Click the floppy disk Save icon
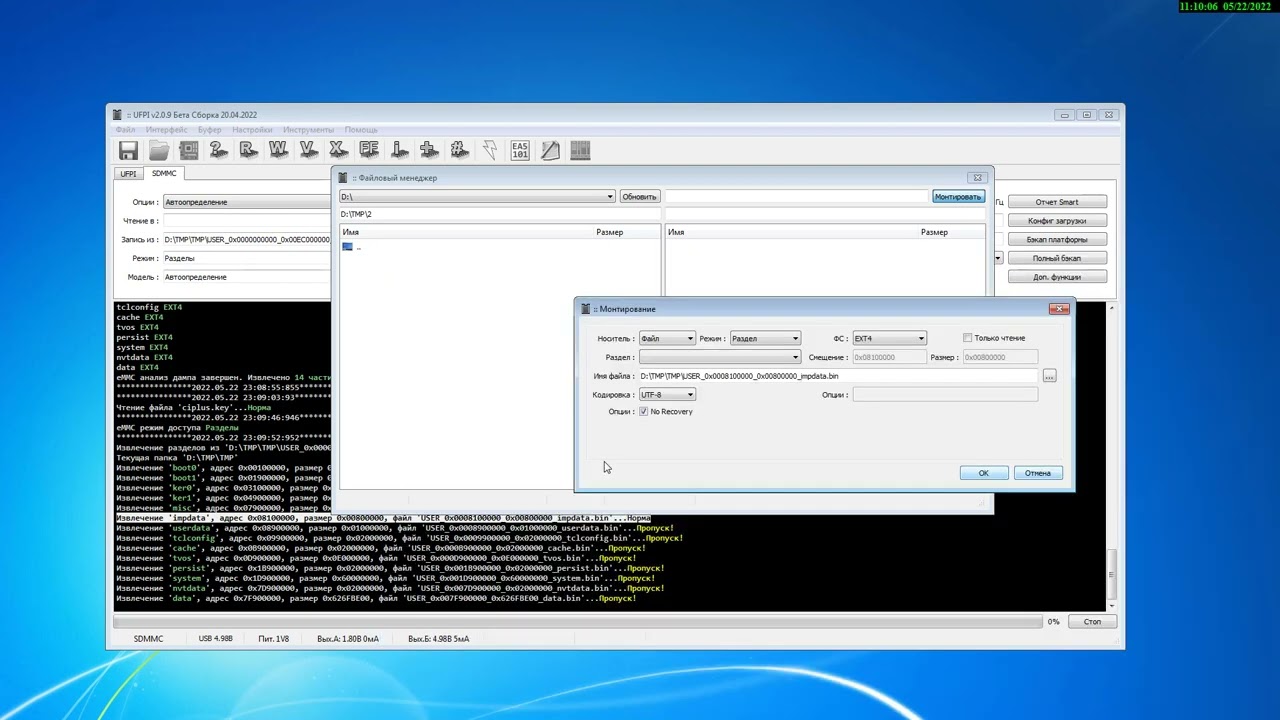 (x=128, y=150)
